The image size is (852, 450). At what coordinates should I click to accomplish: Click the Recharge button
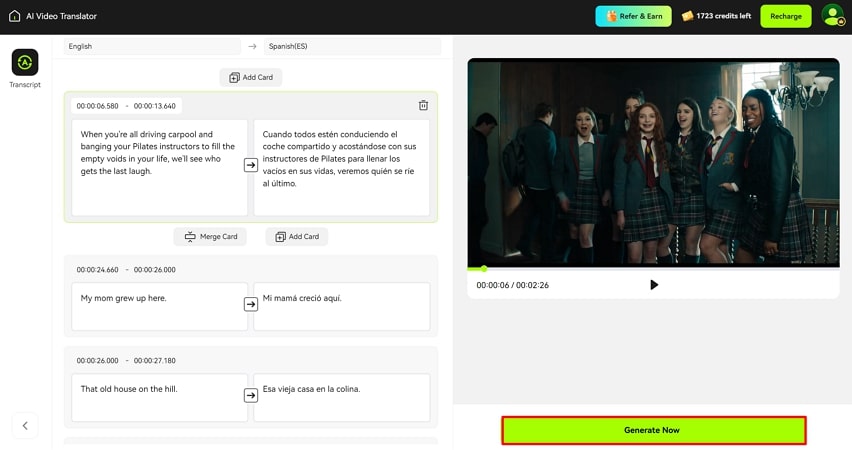coord(786,16)
